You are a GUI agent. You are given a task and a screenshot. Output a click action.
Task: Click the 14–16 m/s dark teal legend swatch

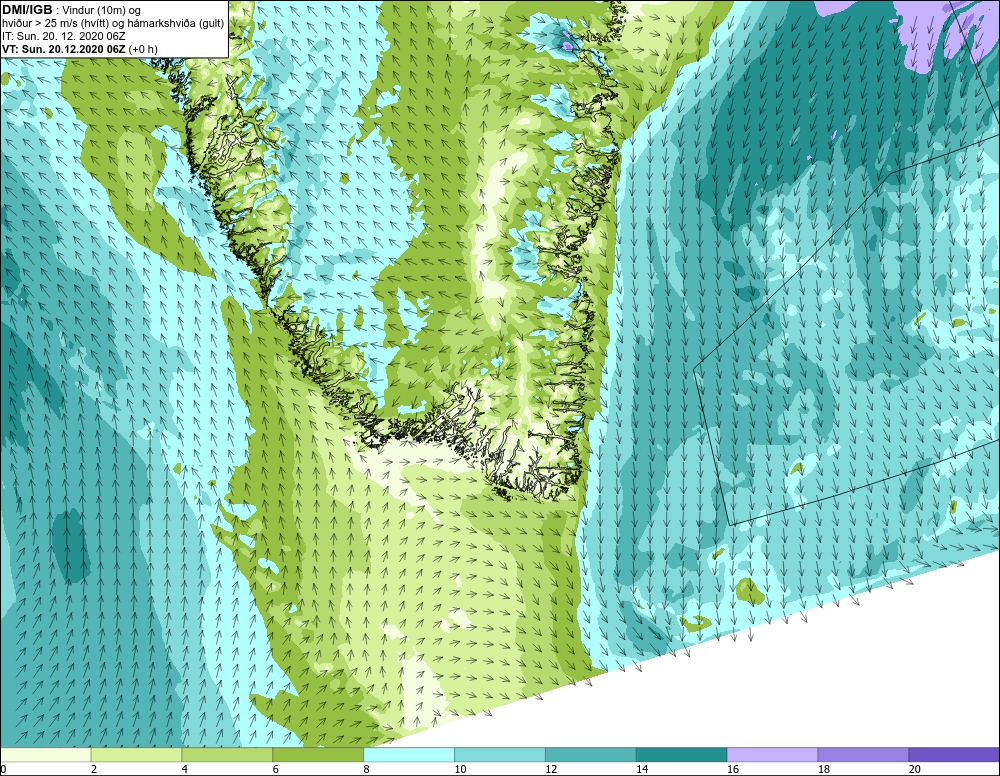click(682, 755)
